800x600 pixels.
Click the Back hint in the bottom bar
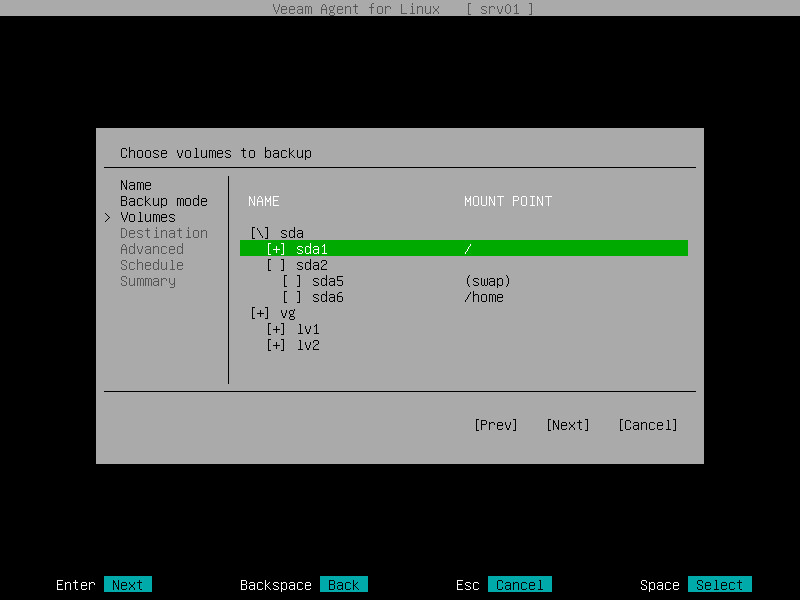click(x=343, y=585)
